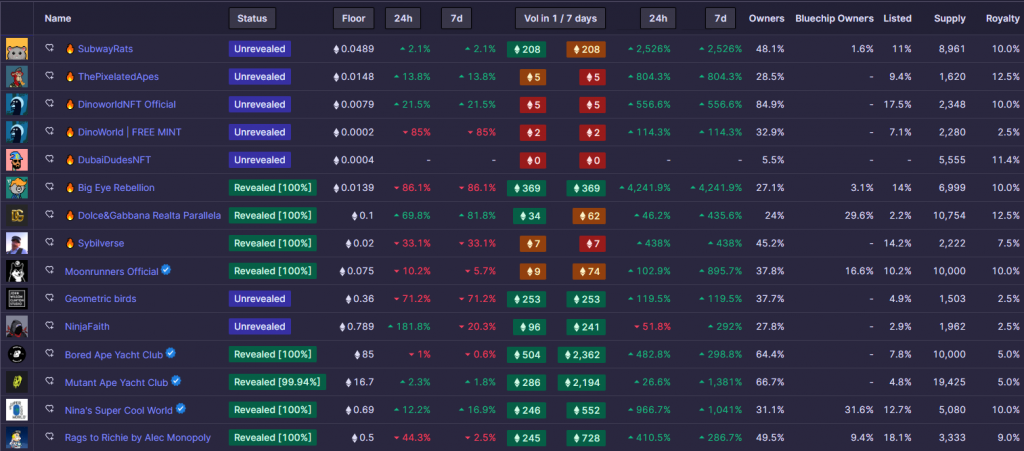This screenshot has width=1024, height=451.
Task: Click the 29.6% Bluechip Owners value
Action: (x=859, y=215)
